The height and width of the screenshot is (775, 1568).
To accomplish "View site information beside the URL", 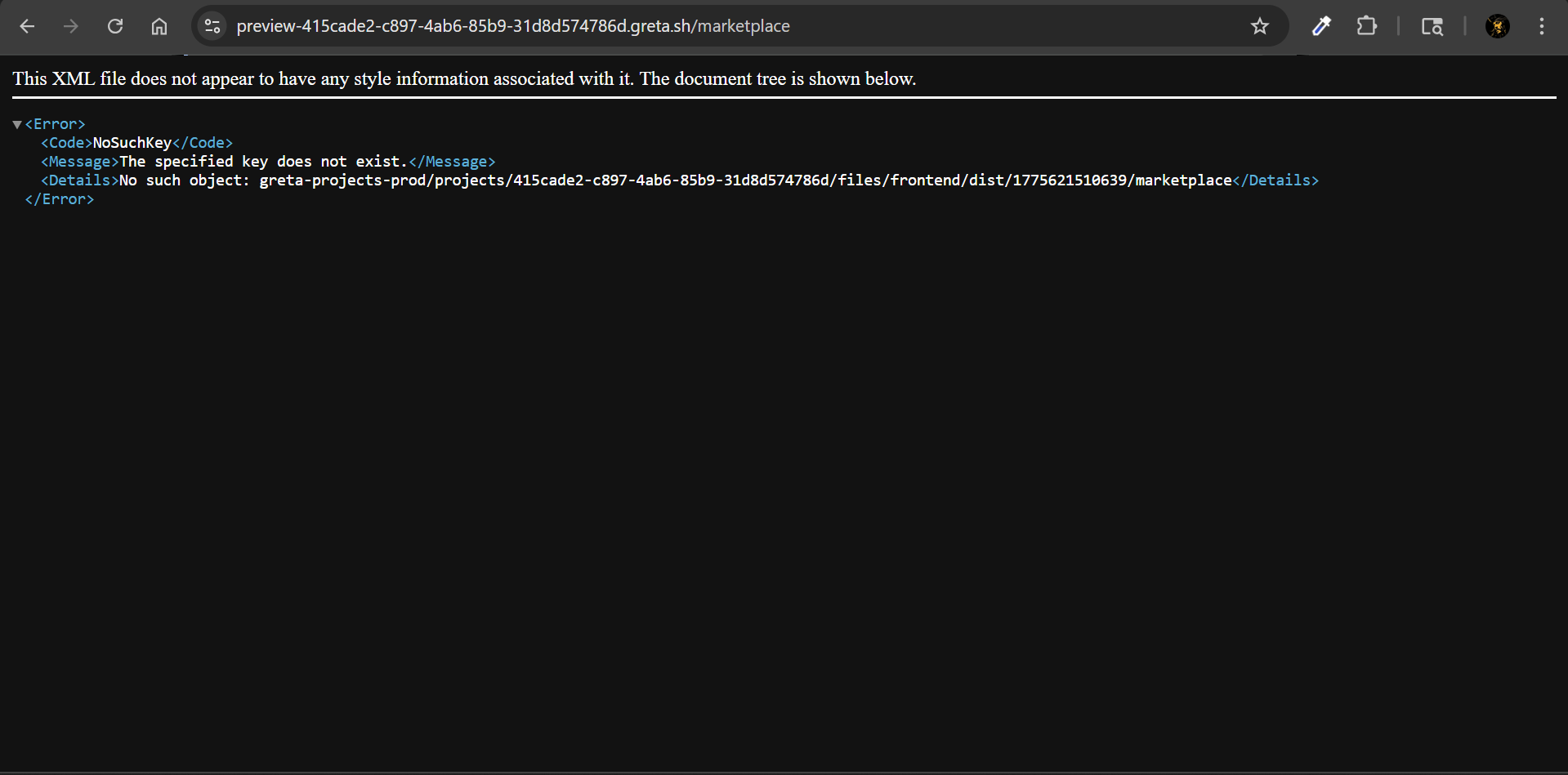I will pyautogui.click(x=212, y=26).
